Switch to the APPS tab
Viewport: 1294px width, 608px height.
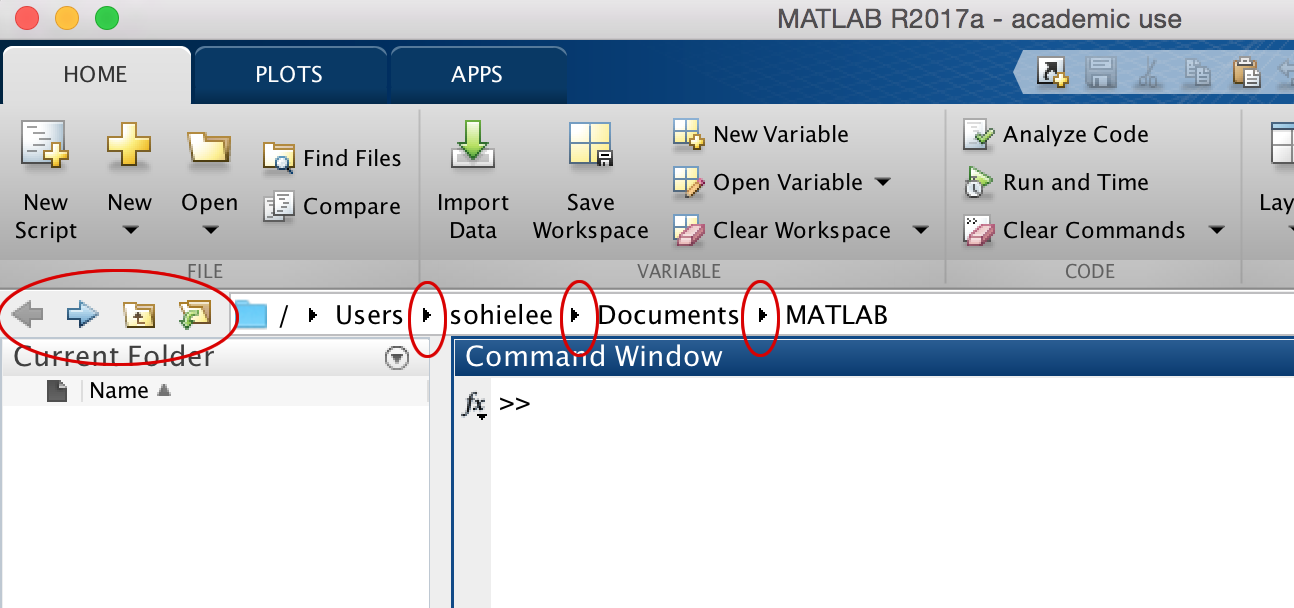click(477, 73)
